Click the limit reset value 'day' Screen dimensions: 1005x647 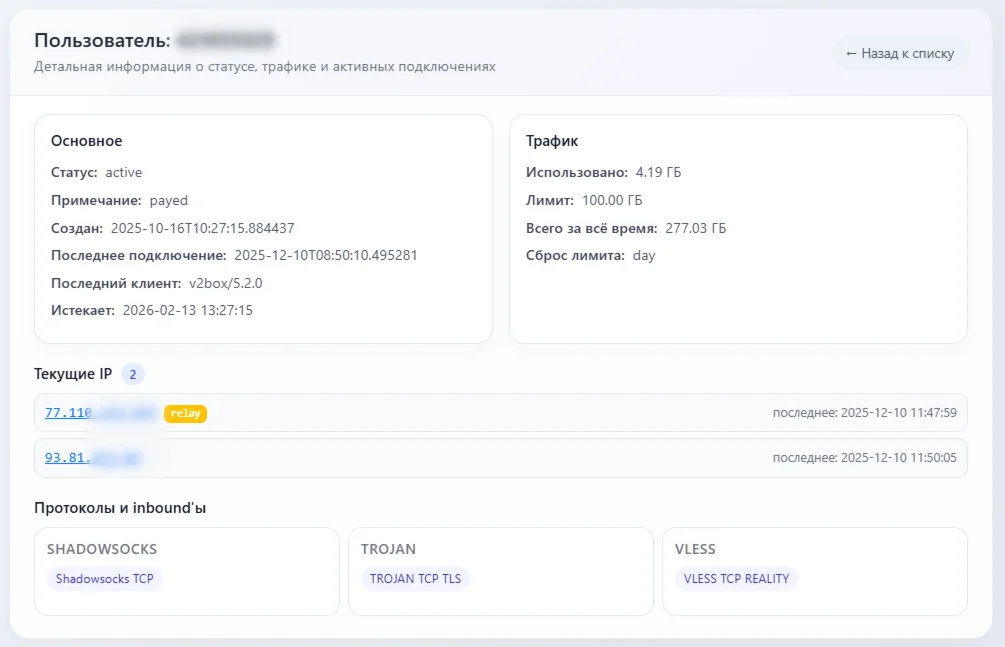644,255
